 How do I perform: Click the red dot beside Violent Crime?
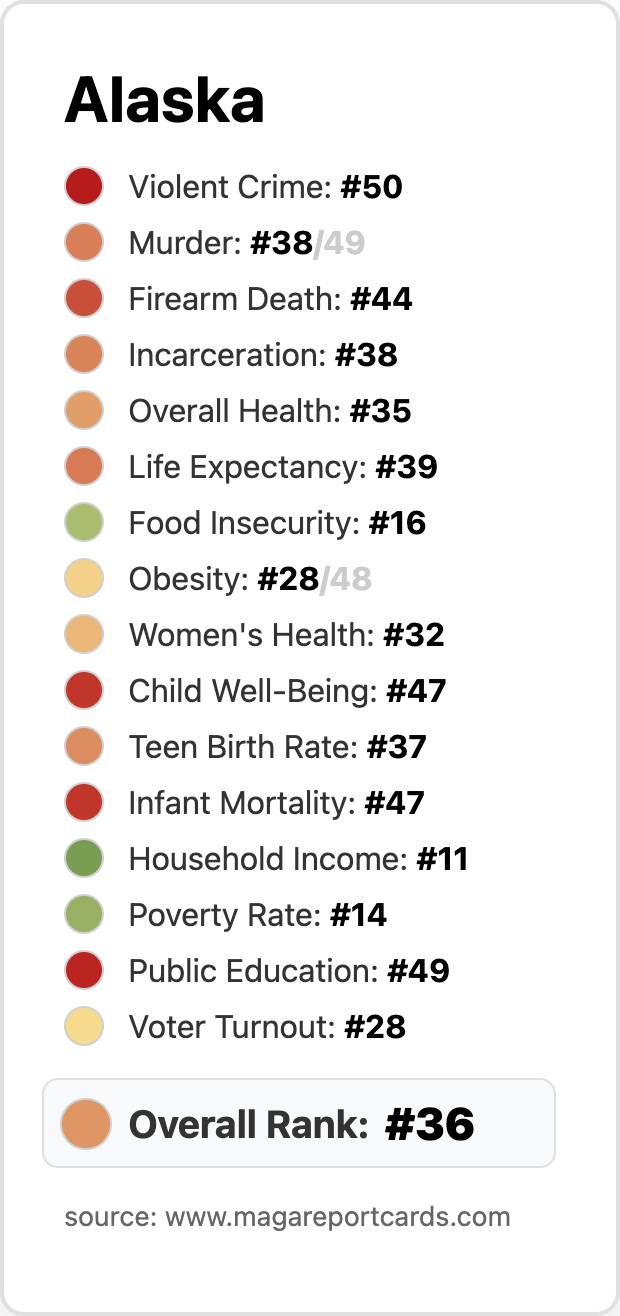point(85,187)
